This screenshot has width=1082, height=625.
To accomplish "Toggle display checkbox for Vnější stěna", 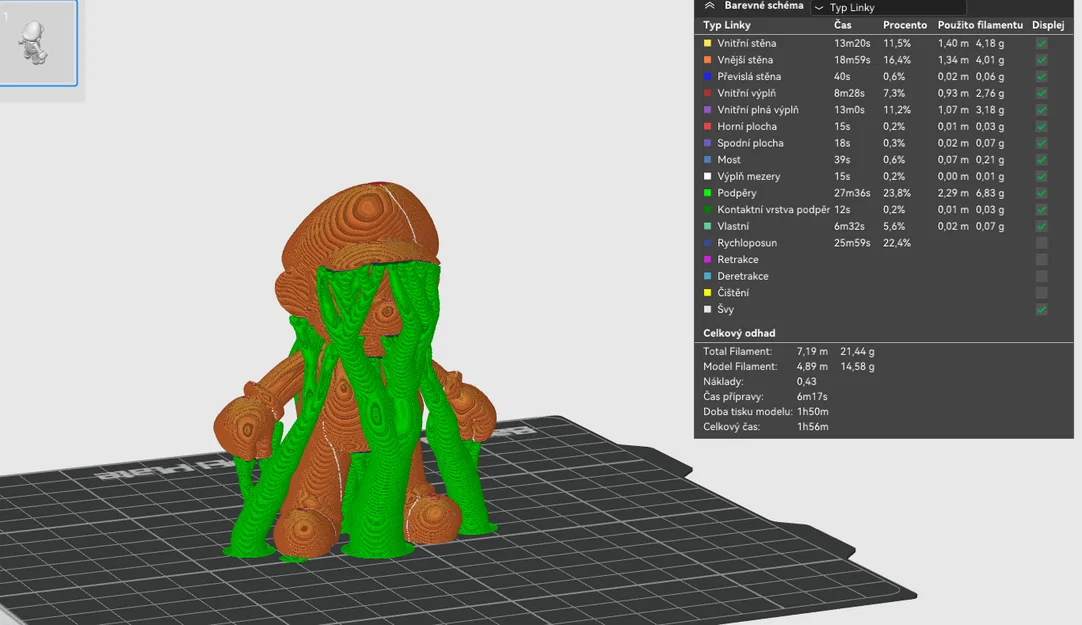I will click(1041, 60).
